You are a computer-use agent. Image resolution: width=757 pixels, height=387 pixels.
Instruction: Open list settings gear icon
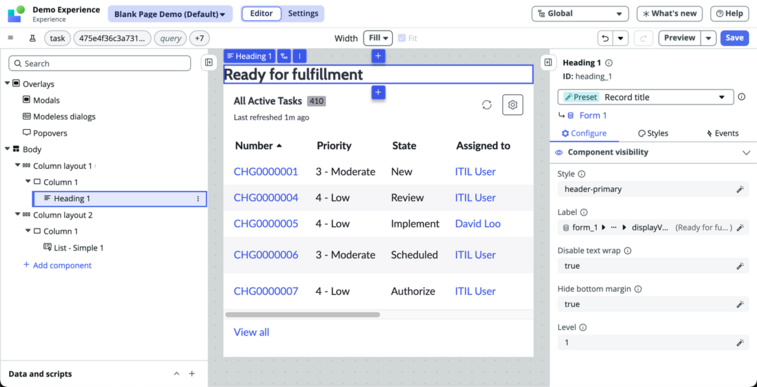tap(513, 105)
